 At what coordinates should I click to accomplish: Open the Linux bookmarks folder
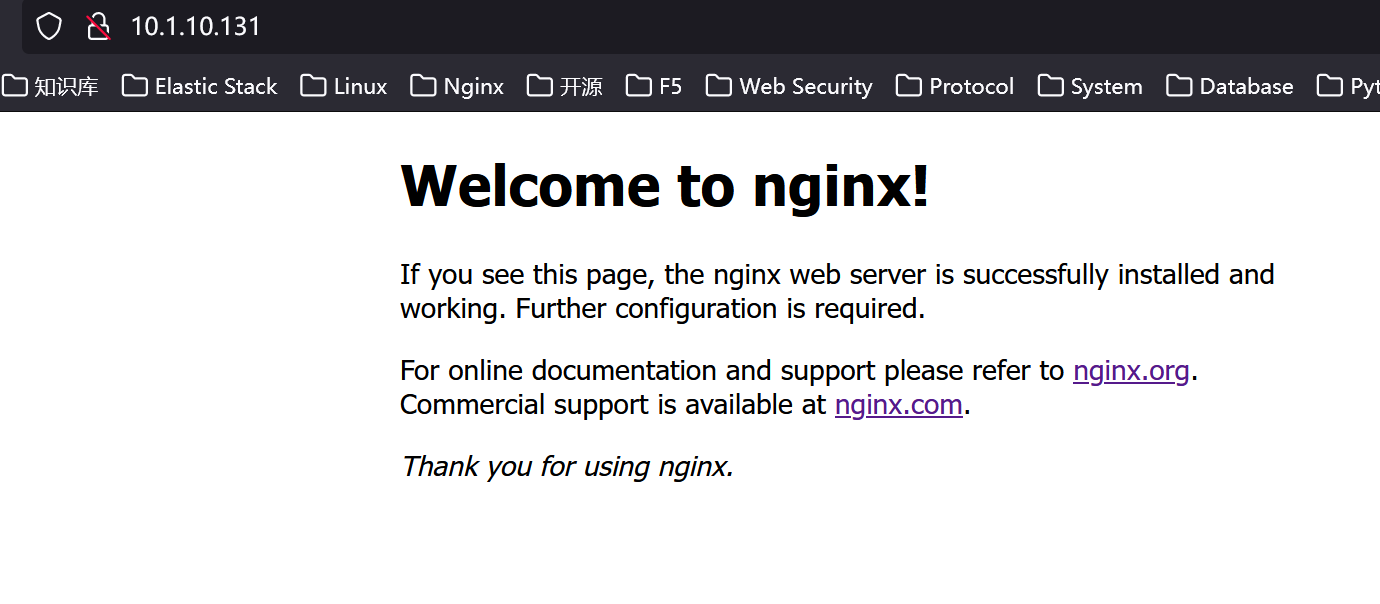pos(344,86)
